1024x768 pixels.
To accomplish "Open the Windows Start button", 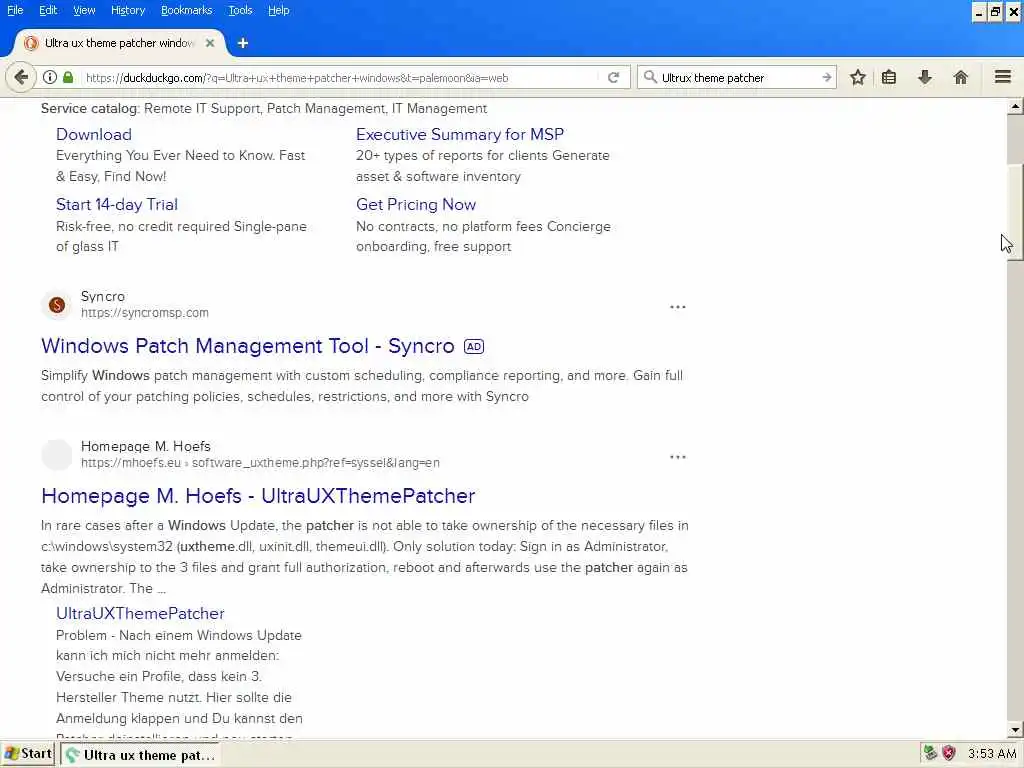I will 27,754.
